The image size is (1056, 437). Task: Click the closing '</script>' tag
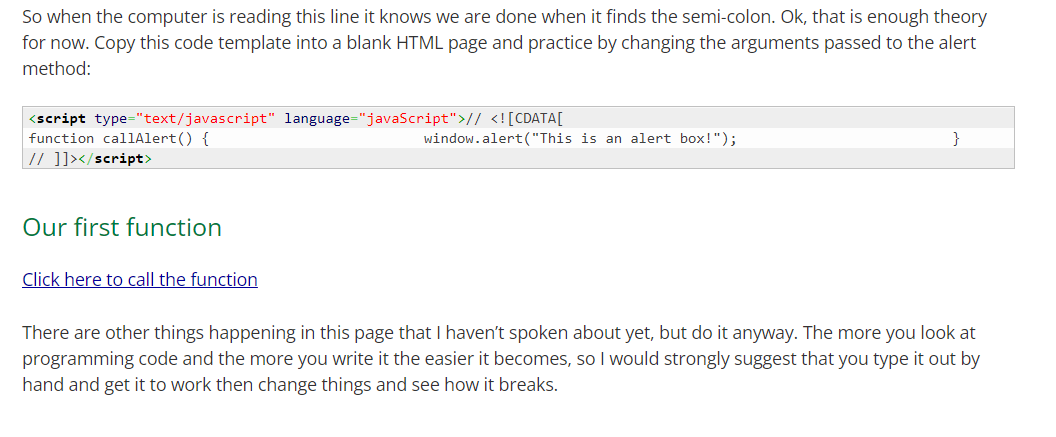pos(115,159)
